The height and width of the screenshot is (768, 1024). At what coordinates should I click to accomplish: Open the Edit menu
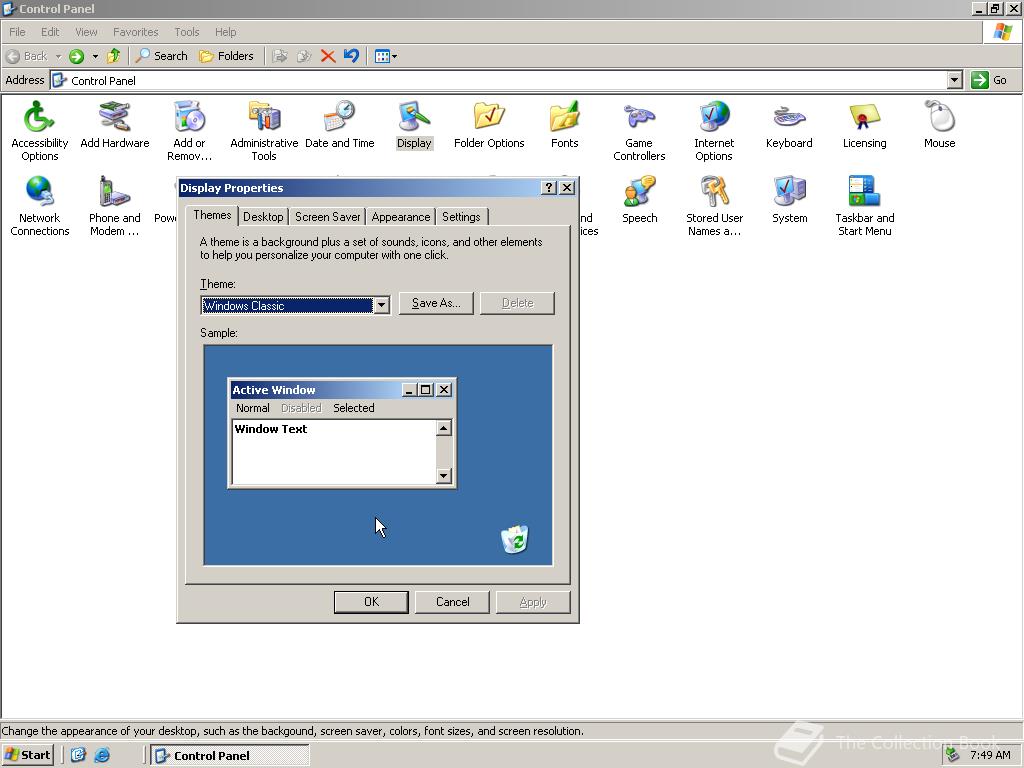(x=50, y=32)
